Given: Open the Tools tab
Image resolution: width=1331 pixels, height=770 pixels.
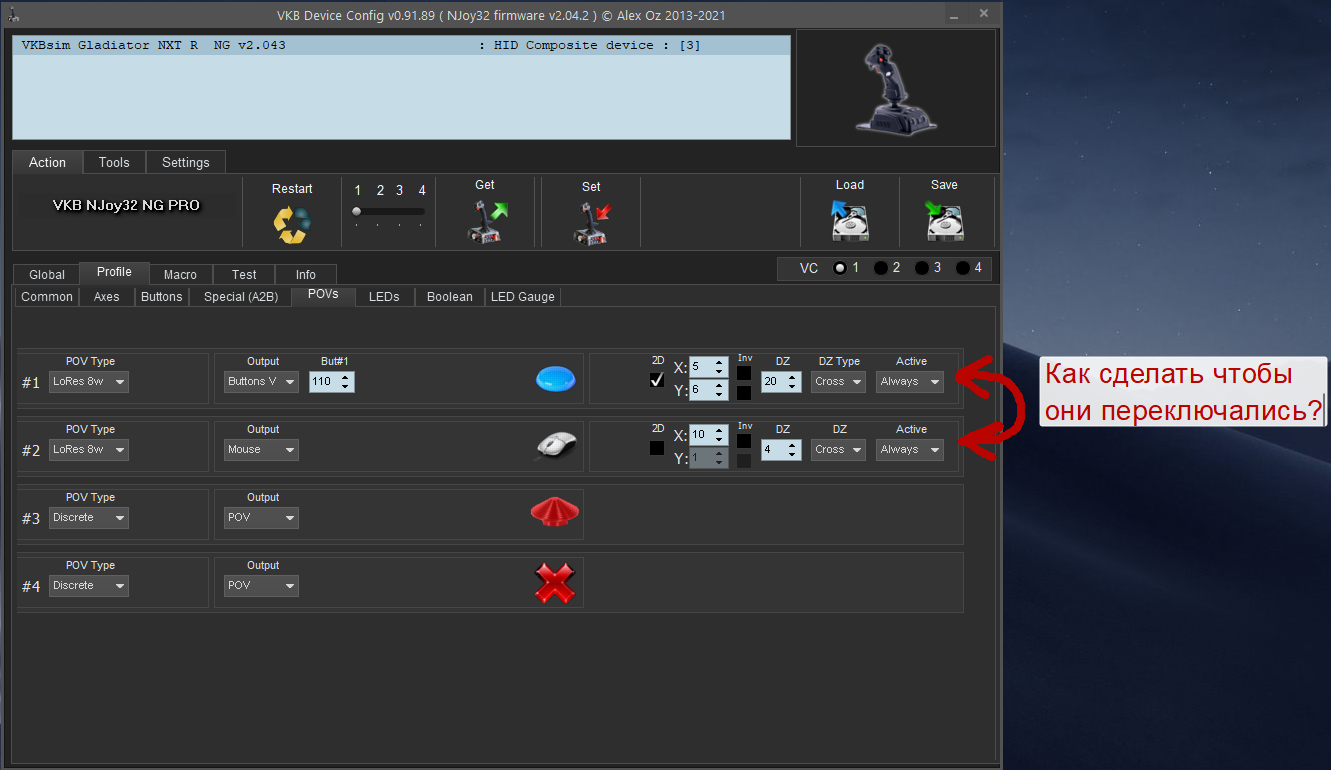Looking at the screenshot, I should pos(114,162).
